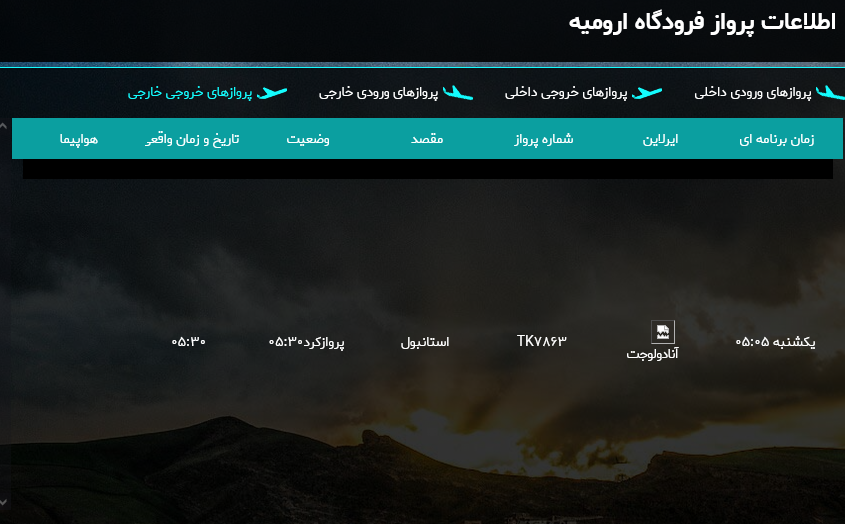Click the زمان برنامه ای column header

click(x=777, y=139)
